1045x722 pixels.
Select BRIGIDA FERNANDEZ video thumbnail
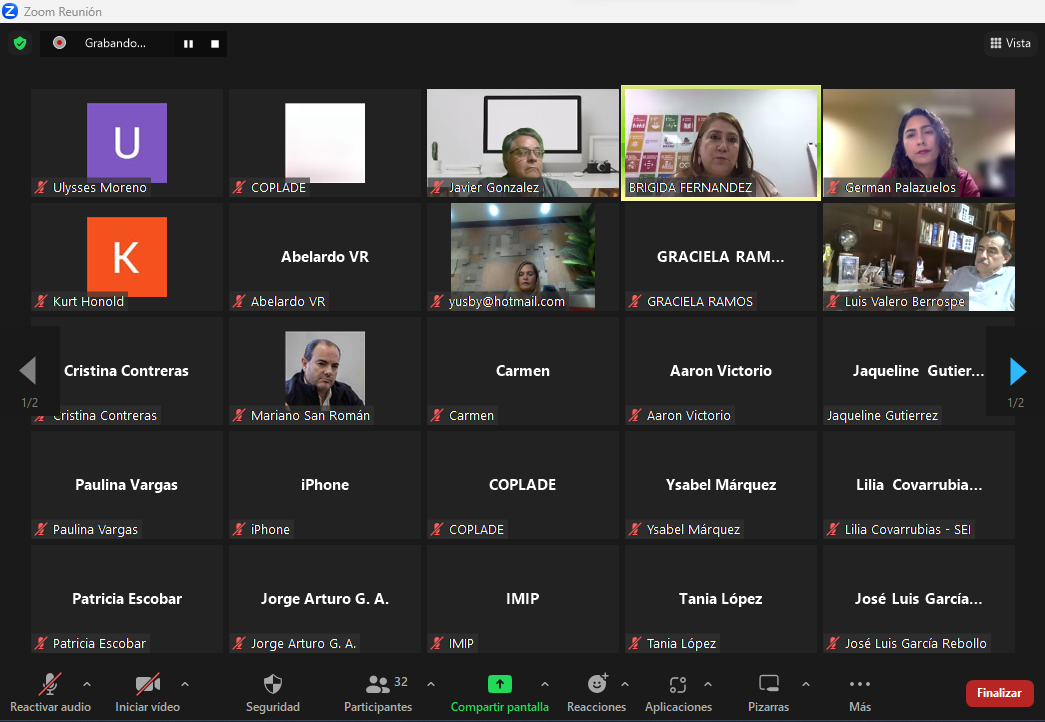[721, 143]
